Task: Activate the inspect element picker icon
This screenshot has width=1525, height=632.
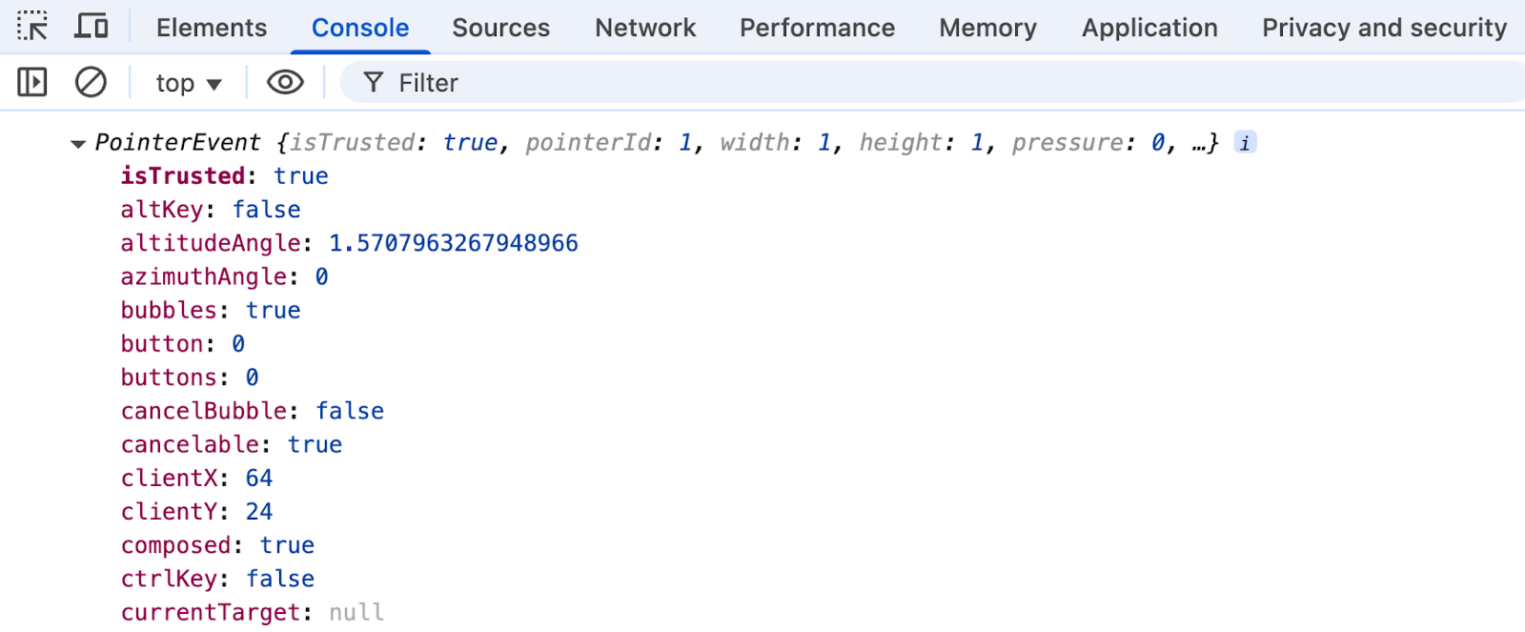Action: point(33,27)
